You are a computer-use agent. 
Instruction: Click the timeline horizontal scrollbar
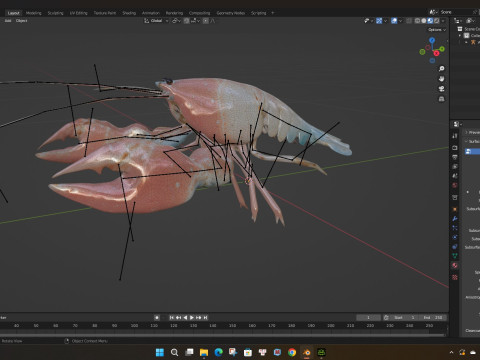[222, 334]
